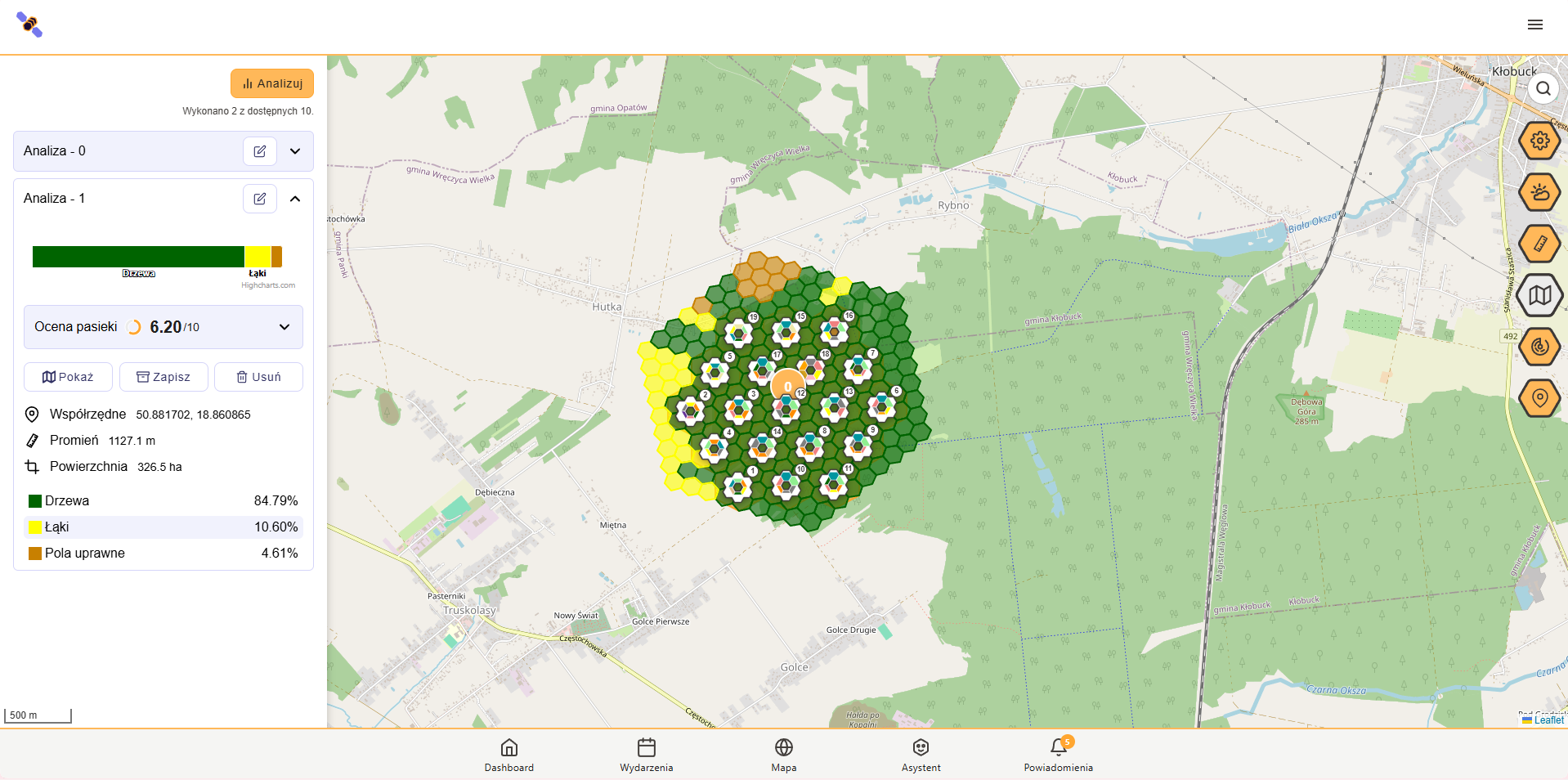
Task: Open the Wydarzenia tab
Action: click(x=646, y=755)
